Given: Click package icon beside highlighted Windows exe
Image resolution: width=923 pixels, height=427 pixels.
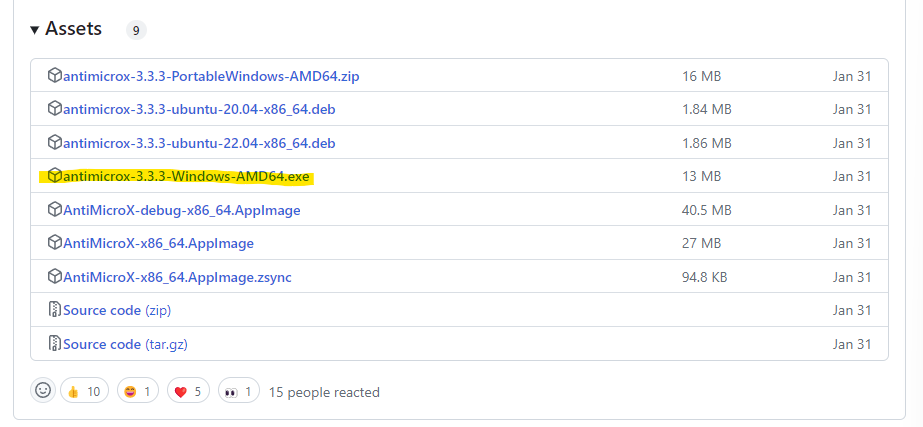Looking at the screenshot, I should (x=55, y=176).
